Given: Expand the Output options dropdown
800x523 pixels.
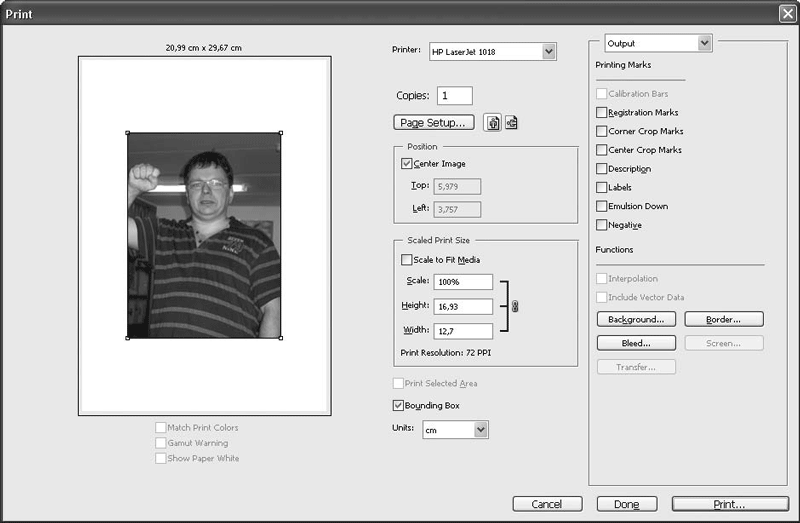Looking at the screenshot, I should pos(705,43).
